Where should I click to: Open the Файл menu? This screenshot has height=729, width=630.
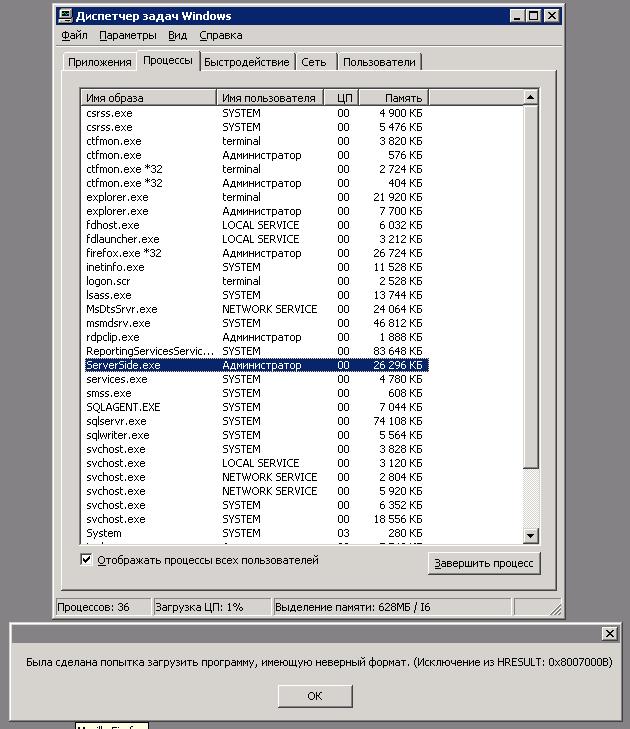pos(74,35)
